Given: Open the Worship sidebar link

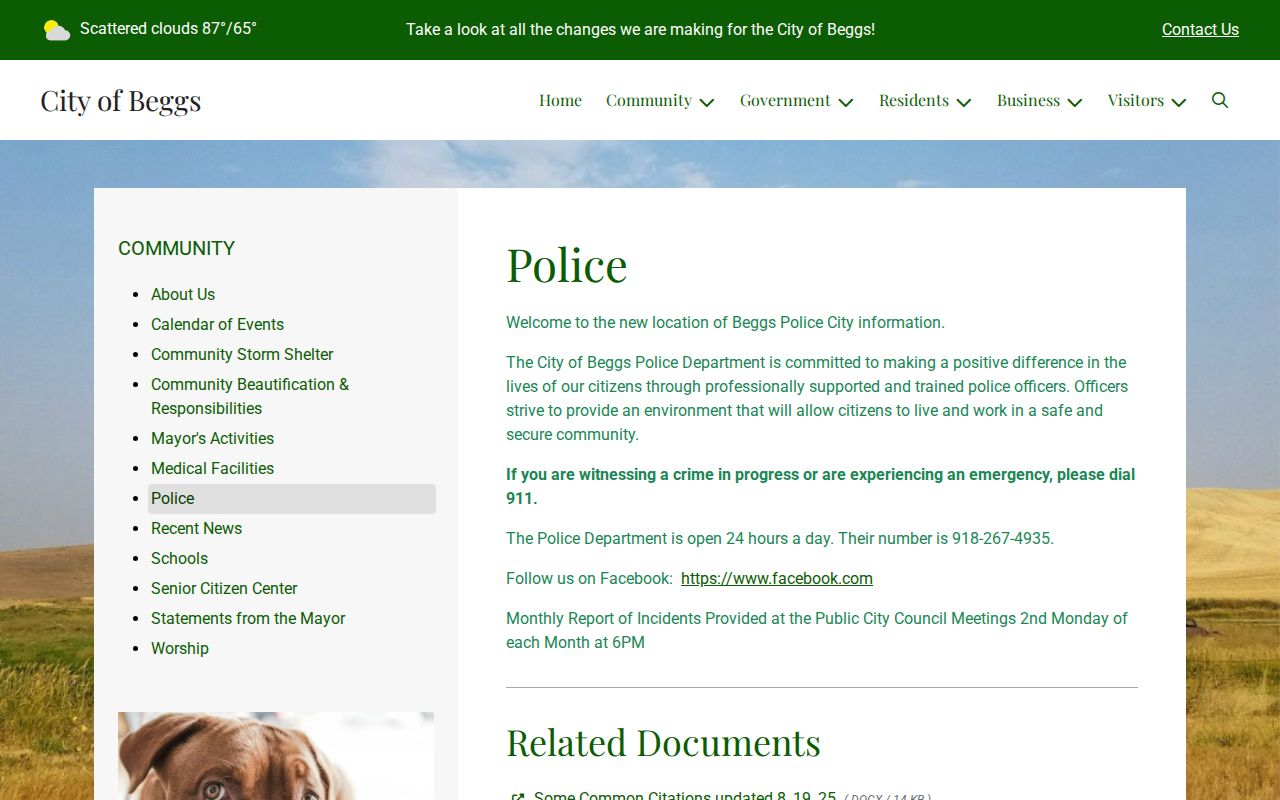Looking at the screenshot, I should point(180,648).
